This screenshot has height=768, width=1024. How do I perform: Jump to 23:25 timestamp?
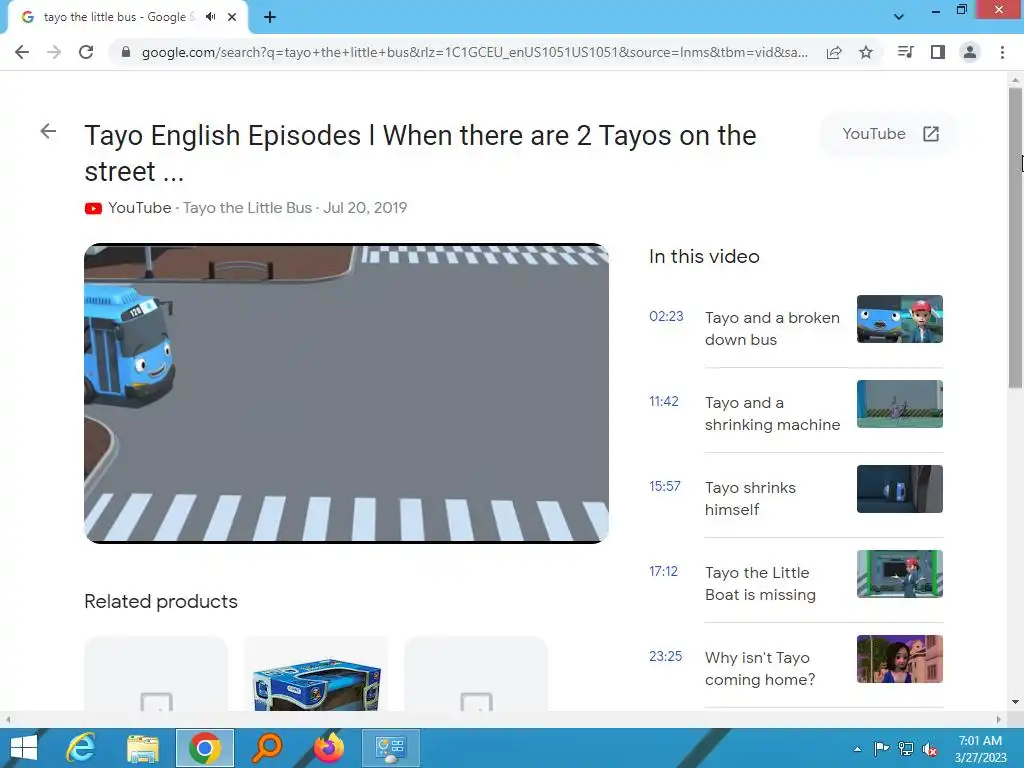click(665, 656)
